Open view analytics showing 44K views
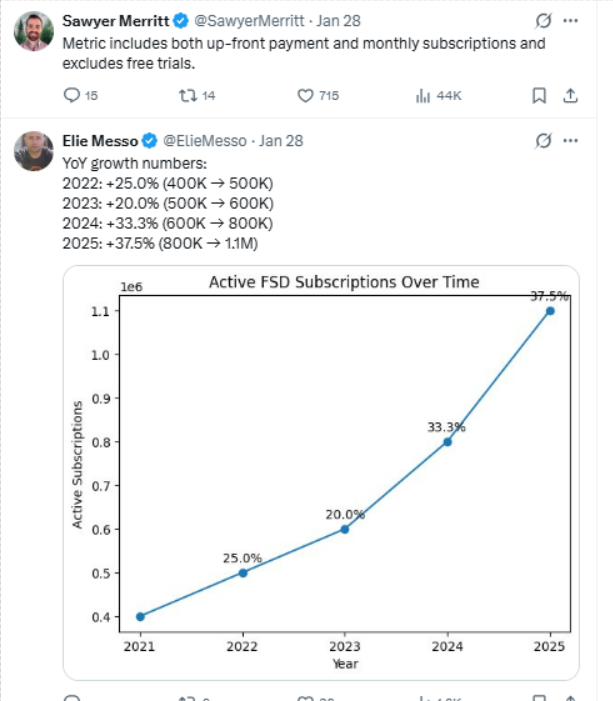Screen dimensions: 613x701 coord(422,96)
